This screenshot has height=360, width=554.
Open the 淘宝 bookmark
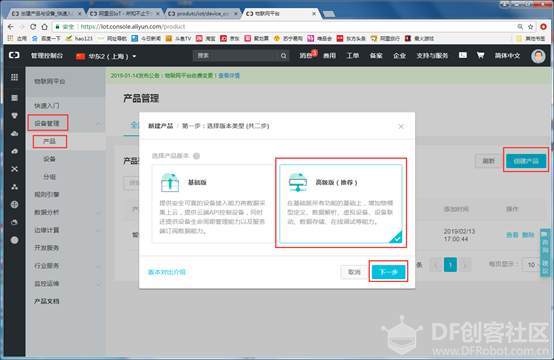(x=206, y=39)
